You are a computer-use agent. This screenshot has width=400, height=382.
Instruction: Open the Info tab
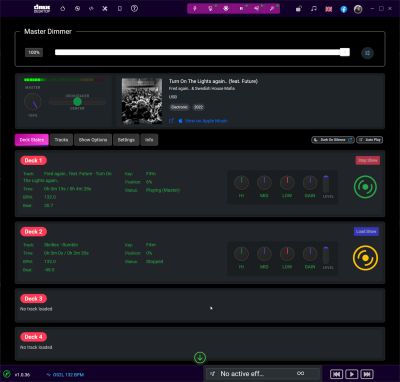point(149,140)
